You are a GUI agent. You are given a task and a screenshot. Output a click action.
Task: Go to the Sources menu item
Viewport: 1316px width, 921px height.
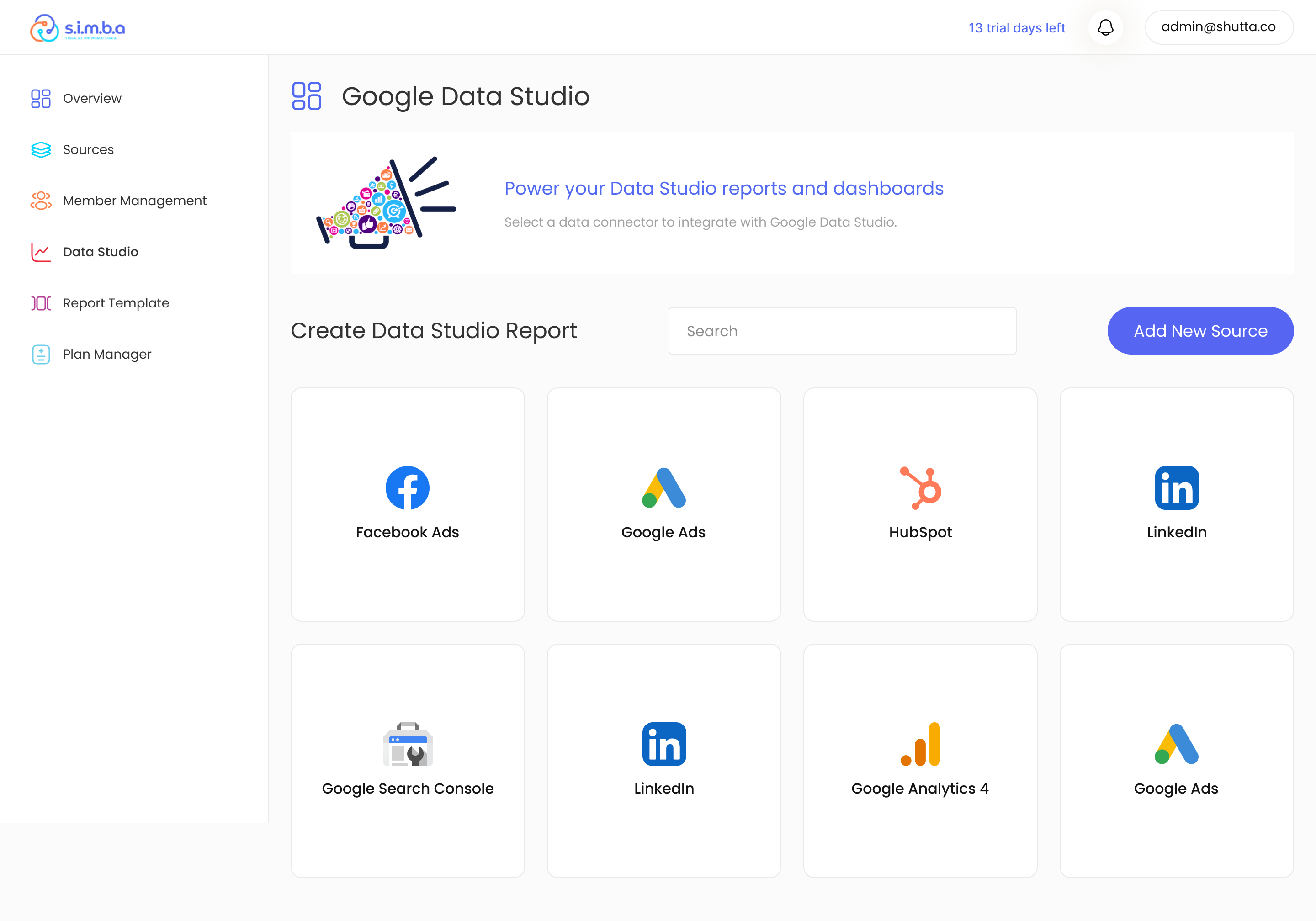(88, 149)
